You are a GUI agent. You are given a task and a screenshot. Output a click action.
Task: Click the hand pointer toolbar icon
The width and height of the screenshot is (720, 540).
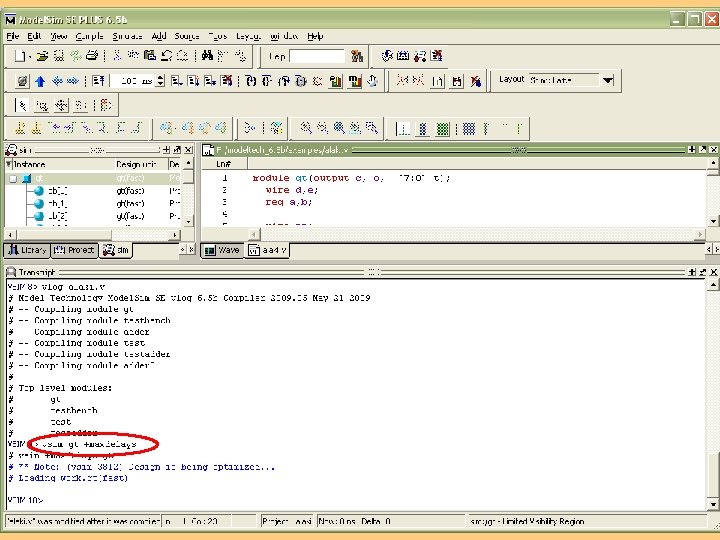[372, 81]
